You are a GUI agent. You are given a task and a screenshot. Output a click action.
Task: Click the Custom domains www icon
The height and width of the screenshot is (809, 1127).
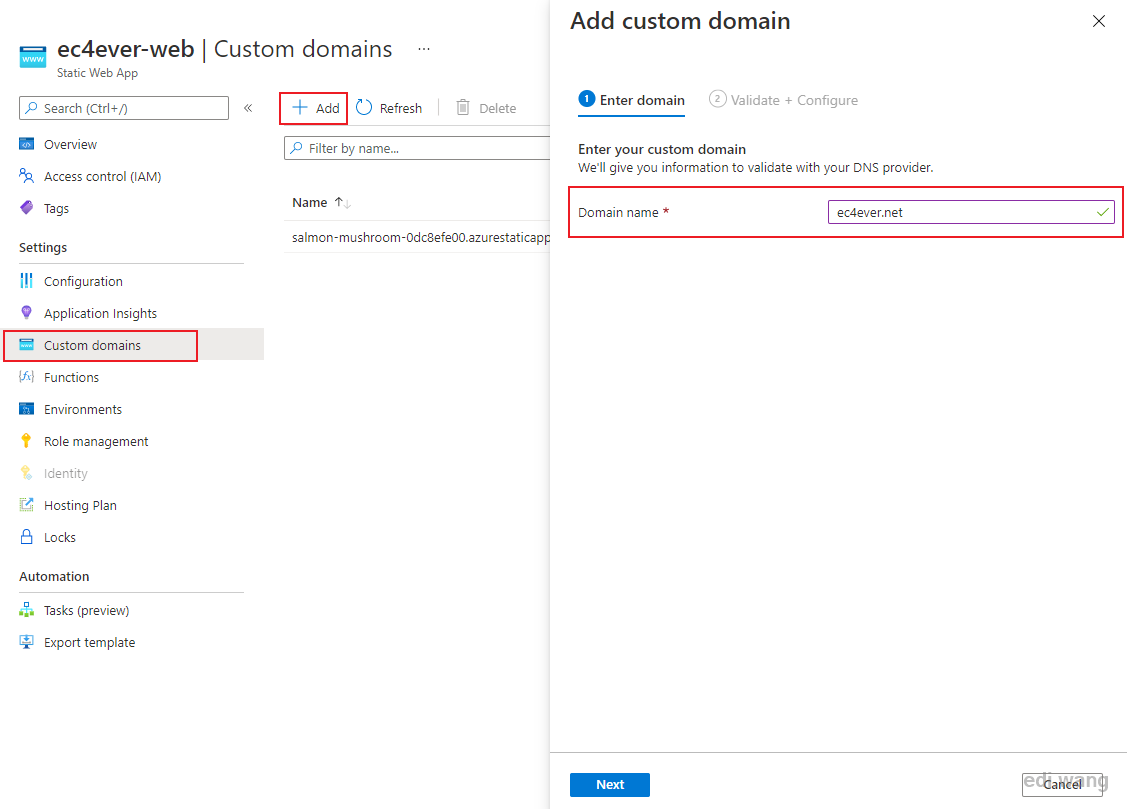pos(27,345)
